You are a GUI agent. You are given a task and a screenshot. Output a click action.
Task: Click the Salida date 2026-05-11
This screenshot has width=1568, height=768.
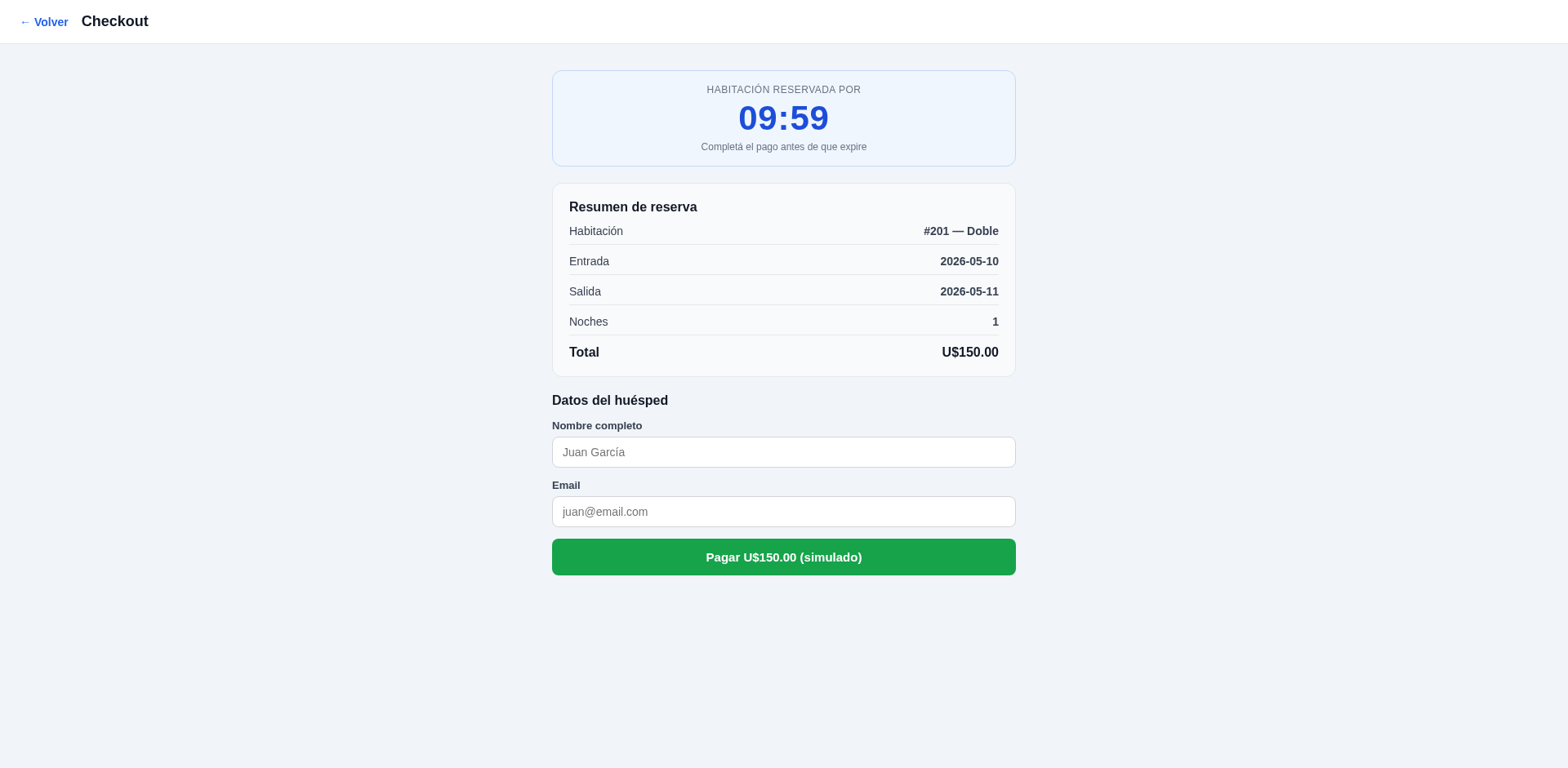[x=969, y=291]
